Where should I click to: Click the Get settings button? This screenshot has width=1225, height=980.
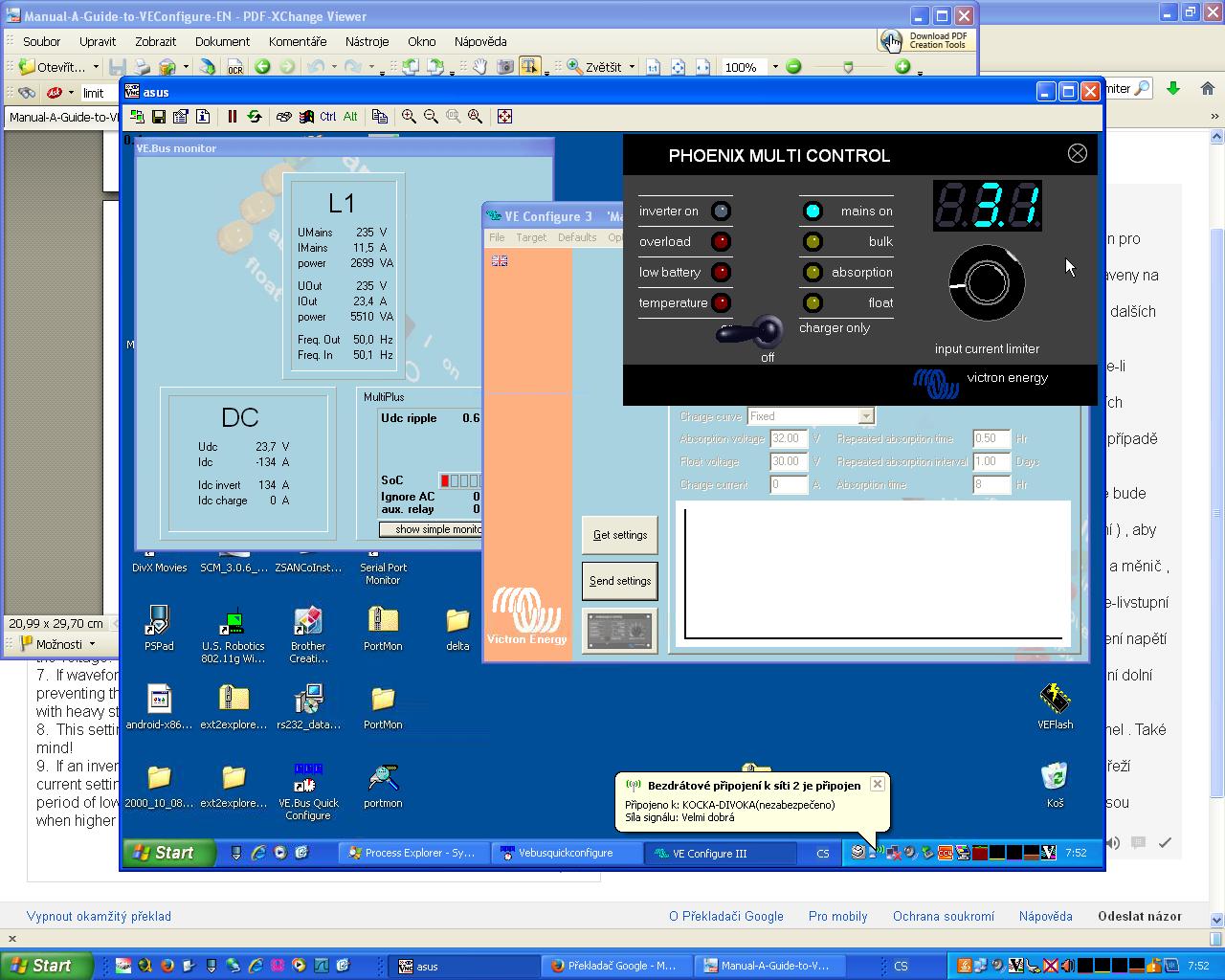[x=620, y=535]
